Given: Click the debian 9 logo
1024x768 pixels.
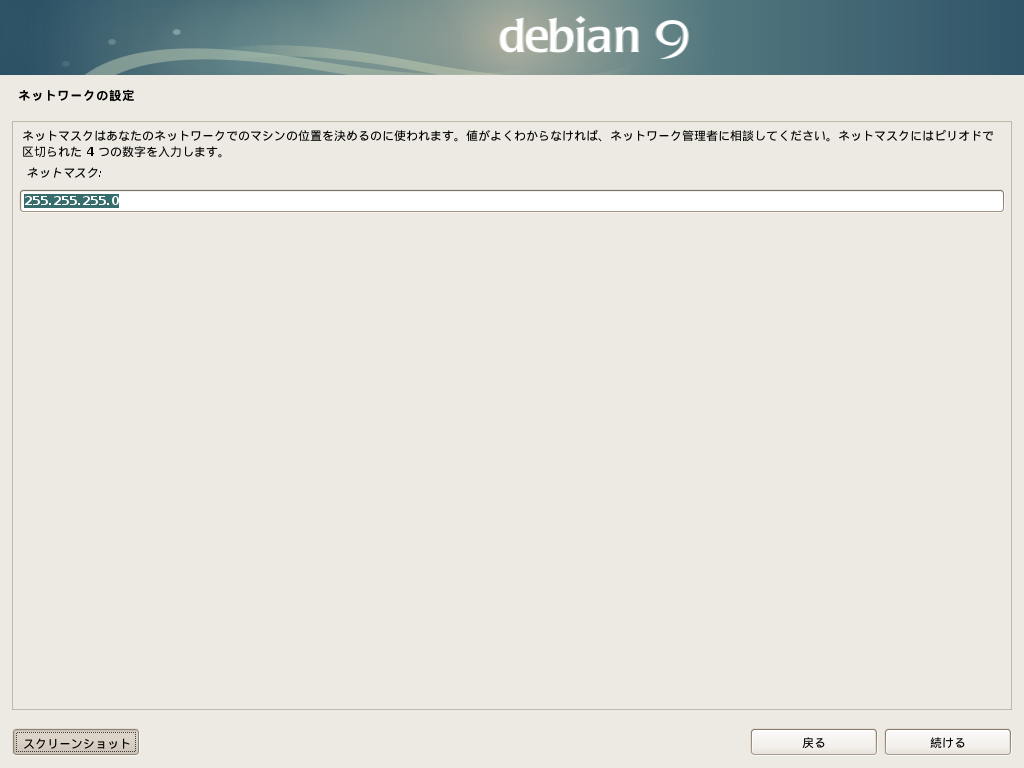Looking at the screenshot, I should (593, 37).
